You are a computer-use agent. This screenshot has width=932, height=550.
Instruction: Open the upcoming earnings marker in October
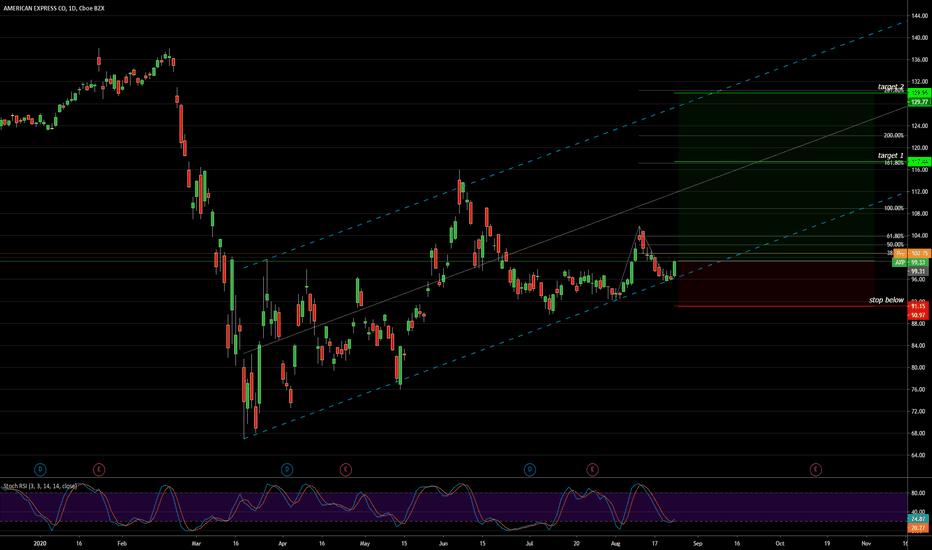coord(816,470)
